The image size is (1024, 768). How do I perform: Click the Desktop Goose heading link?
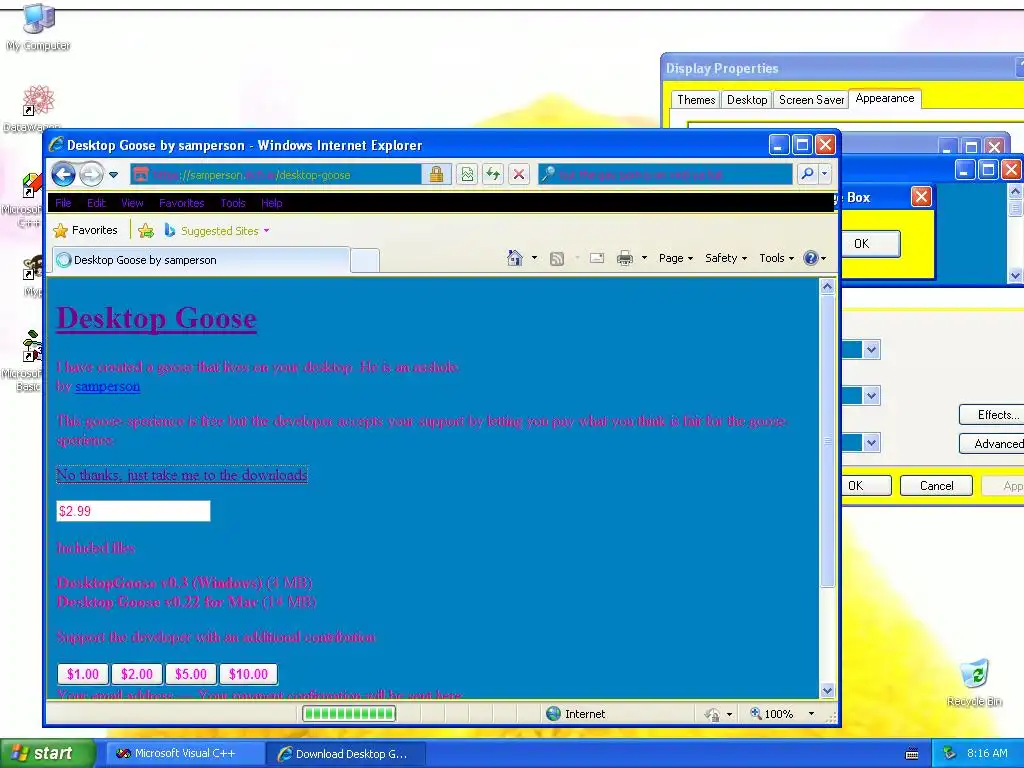[x=157, y=319]
